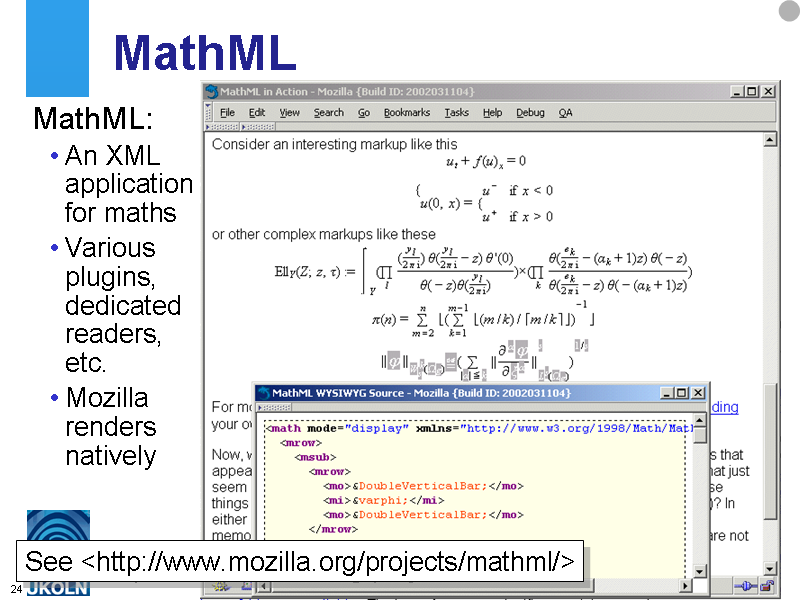The width and height of the screenshot is (800, 600).
Task: Close the MathML in Action window
Action: 768,91
